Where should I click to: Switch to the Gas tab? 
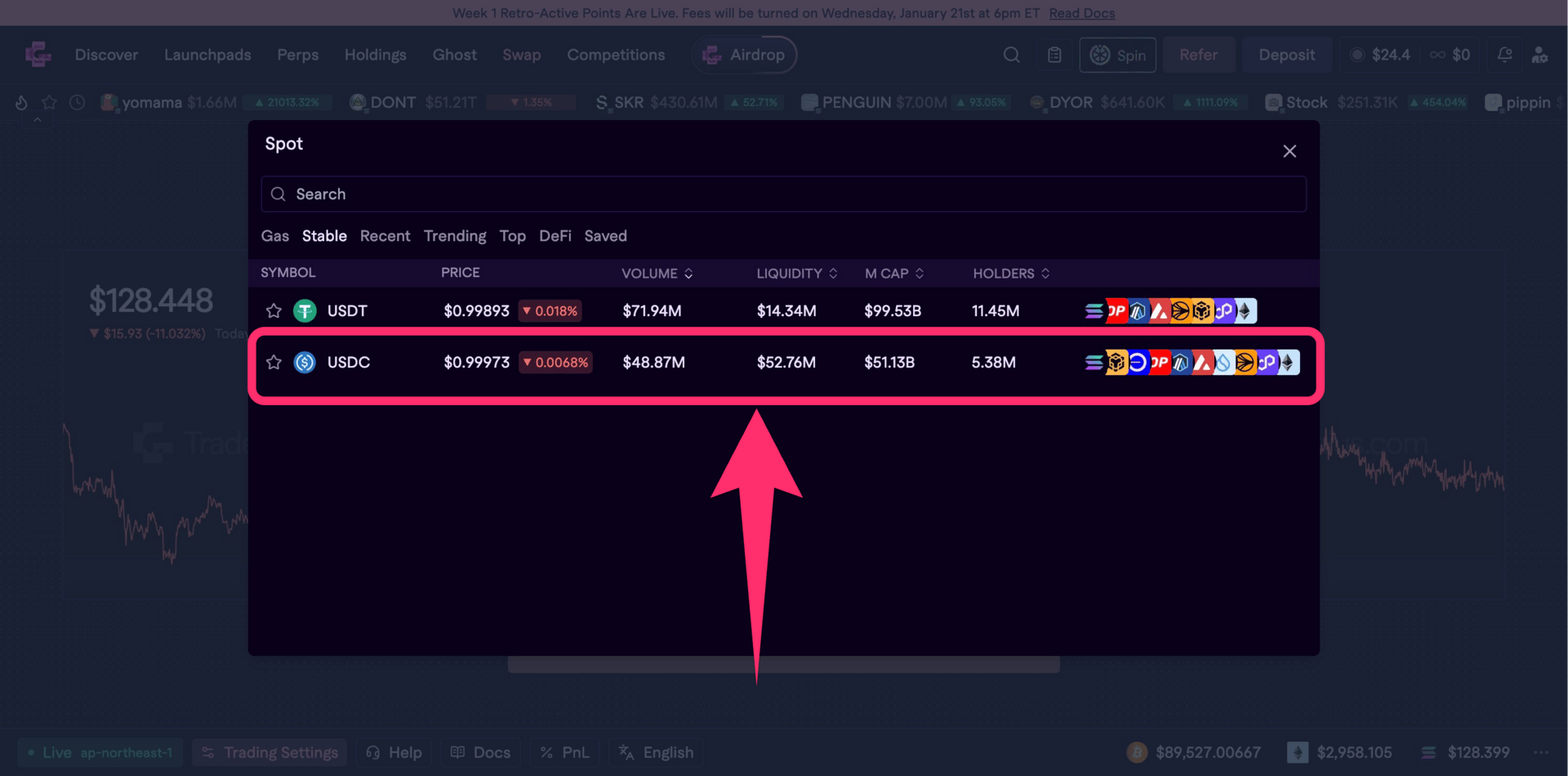point(275,236)
